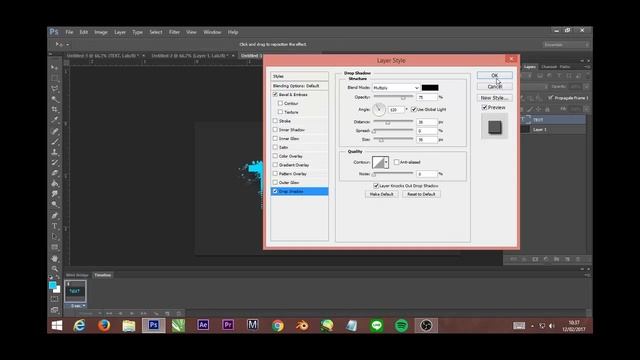Click the add layer mask icon
The height and width of the screenshot is (360, 640).
click(535, 259)
